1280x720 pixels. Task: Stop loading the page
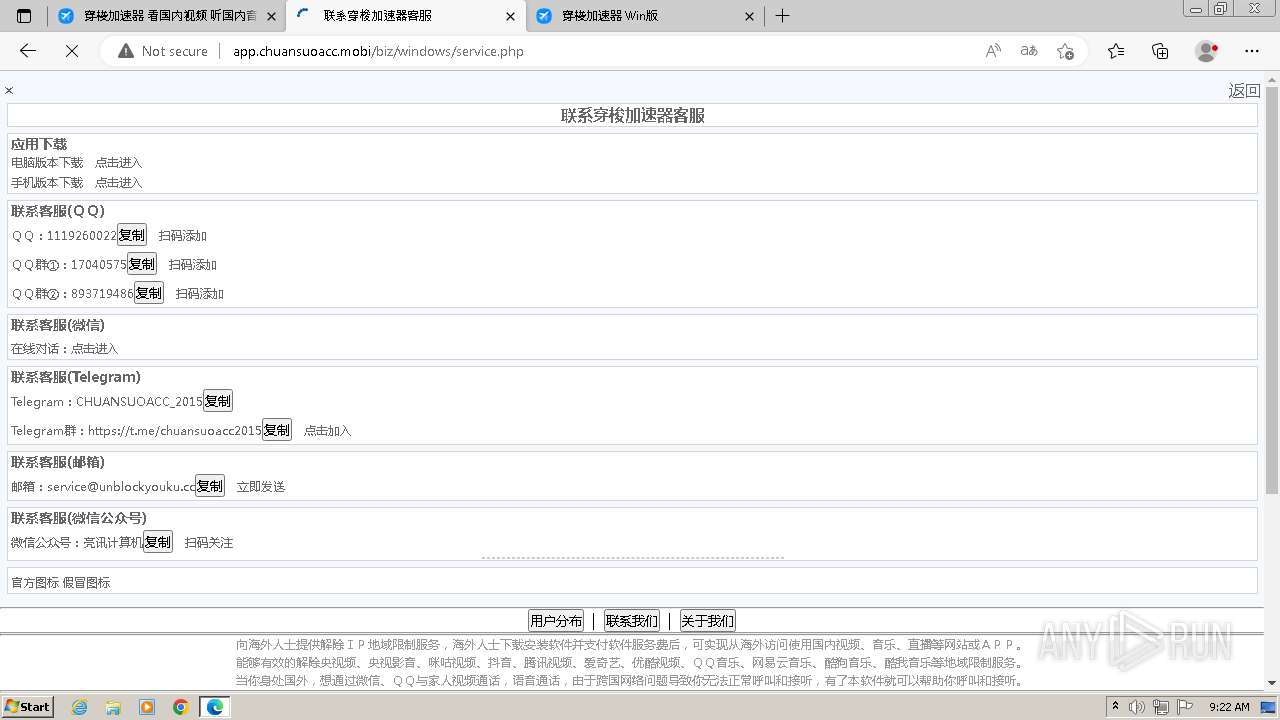click(71, 51)
